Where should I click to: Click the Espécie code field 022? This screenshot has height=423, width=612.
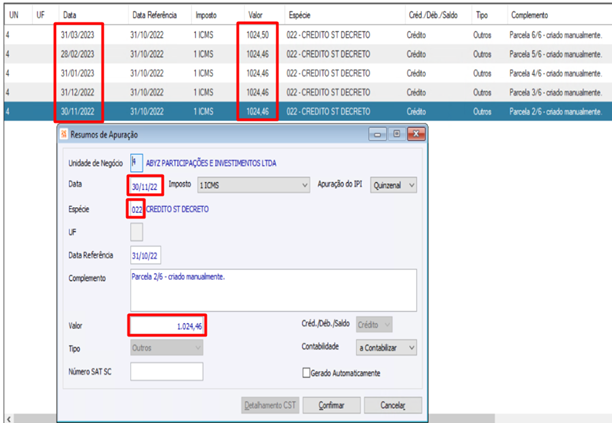pyautogui.click(x=136, y=209)
